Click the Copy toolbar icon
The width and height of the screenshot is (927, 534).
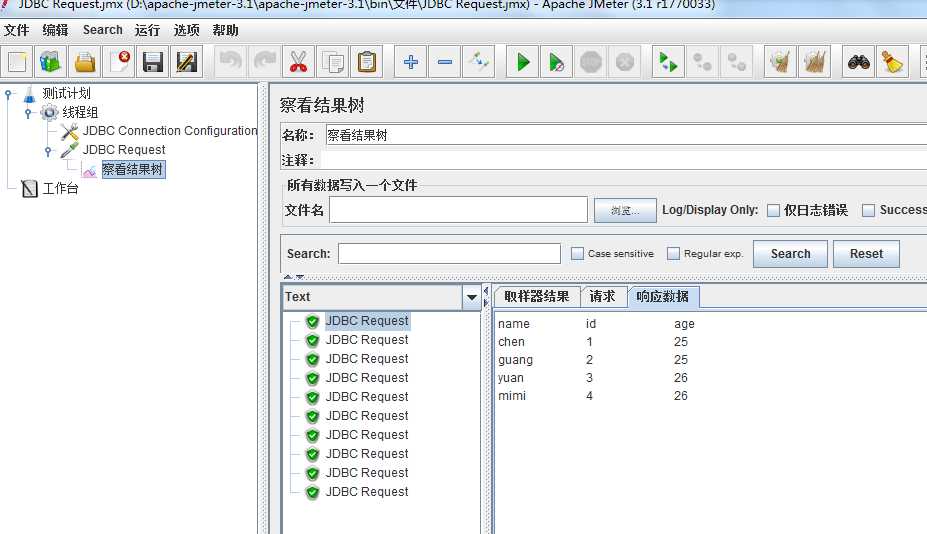click(333, 62)
